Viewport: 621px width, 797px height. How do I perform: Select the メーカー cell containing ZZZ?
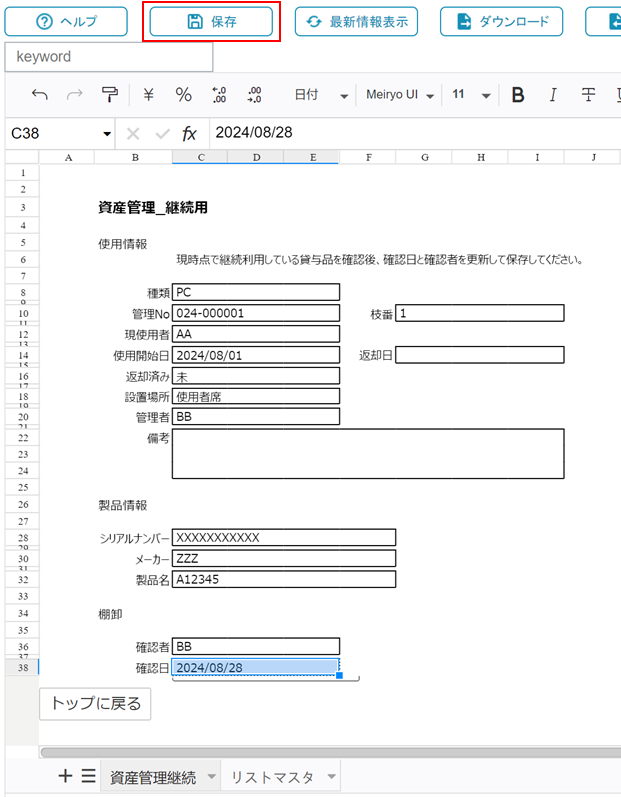coord(284,558)
